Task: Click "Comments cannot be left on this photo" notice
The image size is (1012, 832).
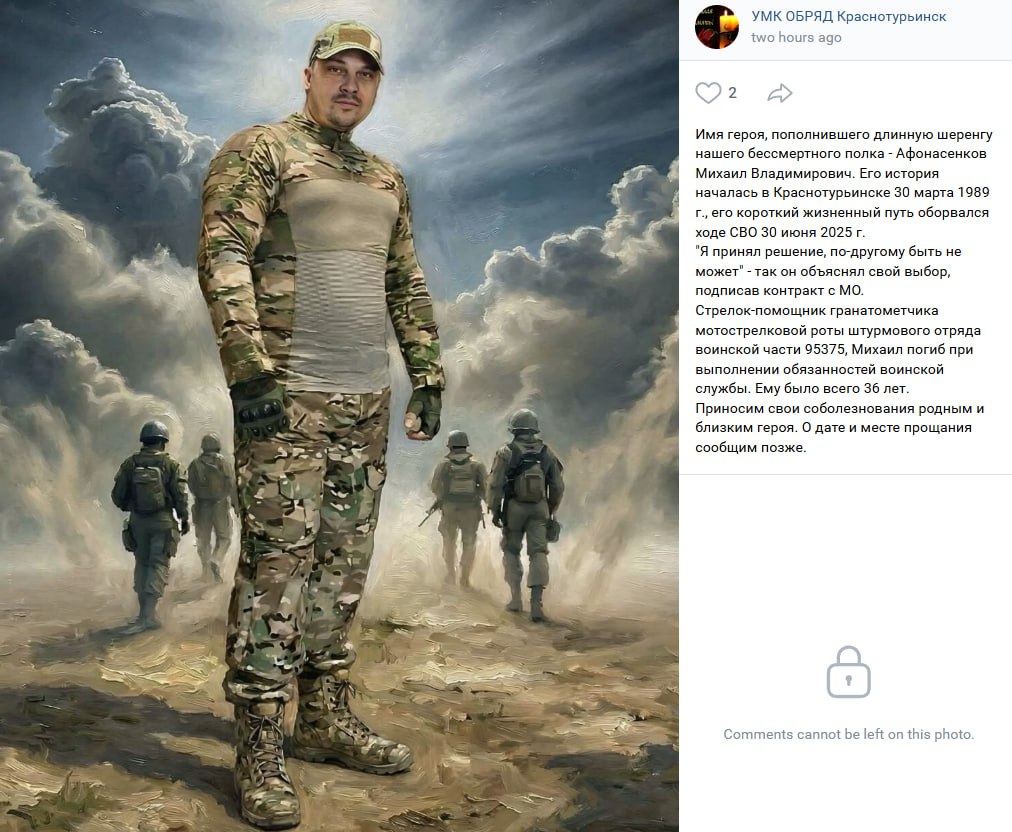Action: [849, 734]
